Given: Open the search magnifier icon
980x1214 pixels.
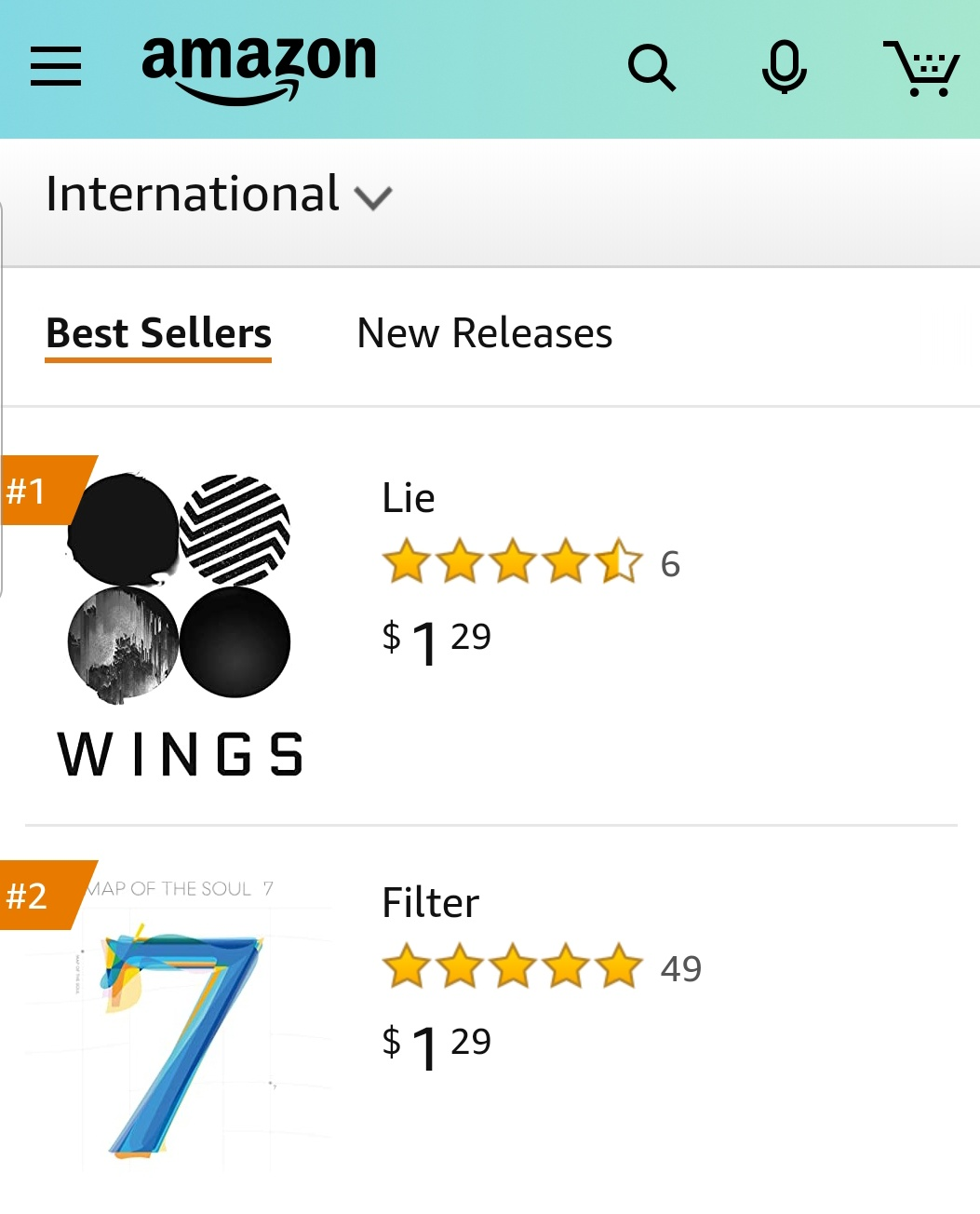Looking at the screenshot, I should tap(651, 68).
